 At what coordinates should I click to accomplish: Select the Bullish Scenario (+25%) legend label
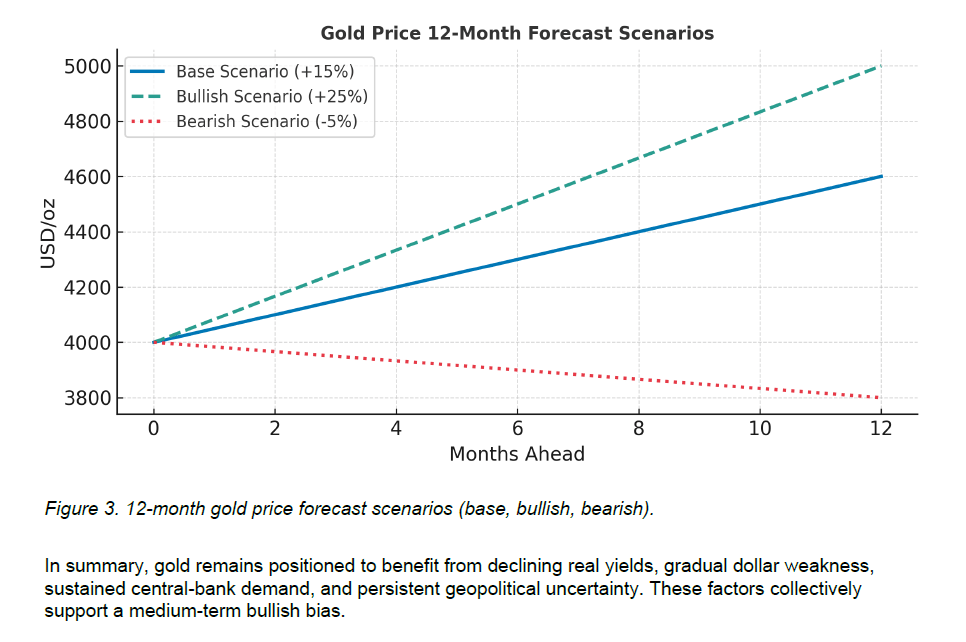pyautogui.click(x=272, y=97)
